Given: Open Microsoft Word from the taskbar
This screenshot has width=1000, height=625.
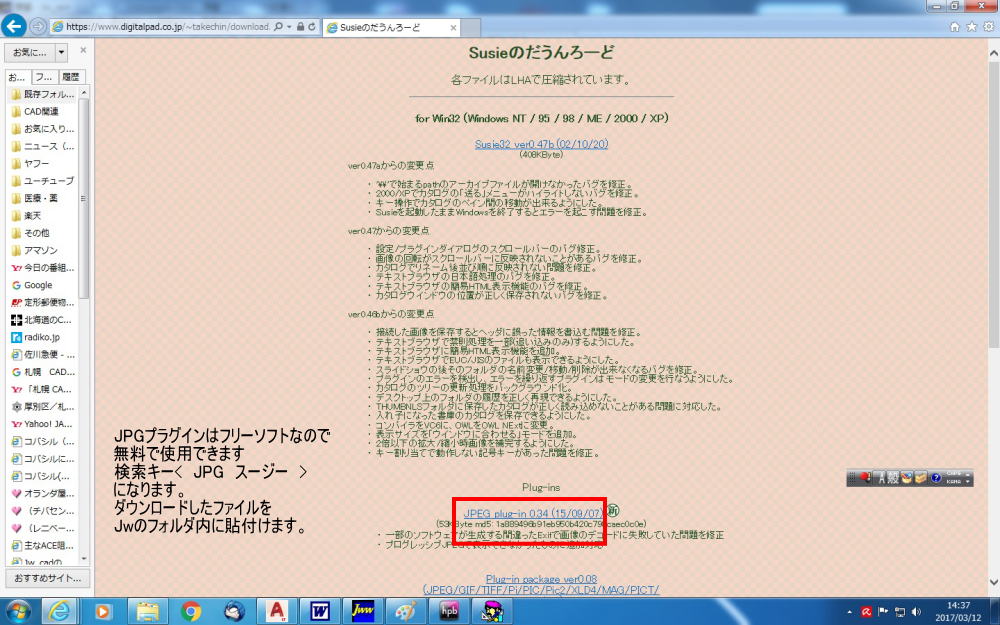Looking at the screenshot, I should 320,611.
